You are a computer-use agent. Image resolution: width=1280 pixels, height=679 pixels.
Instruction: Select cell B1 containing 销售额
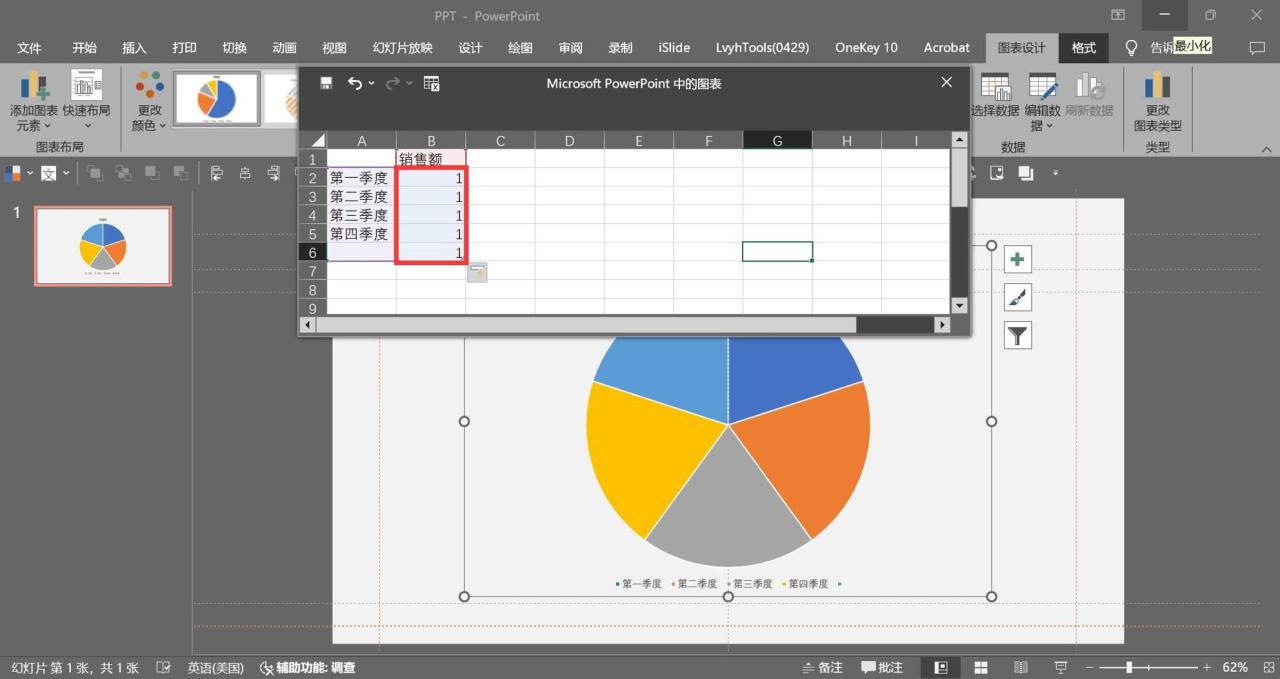click(431, 159)
